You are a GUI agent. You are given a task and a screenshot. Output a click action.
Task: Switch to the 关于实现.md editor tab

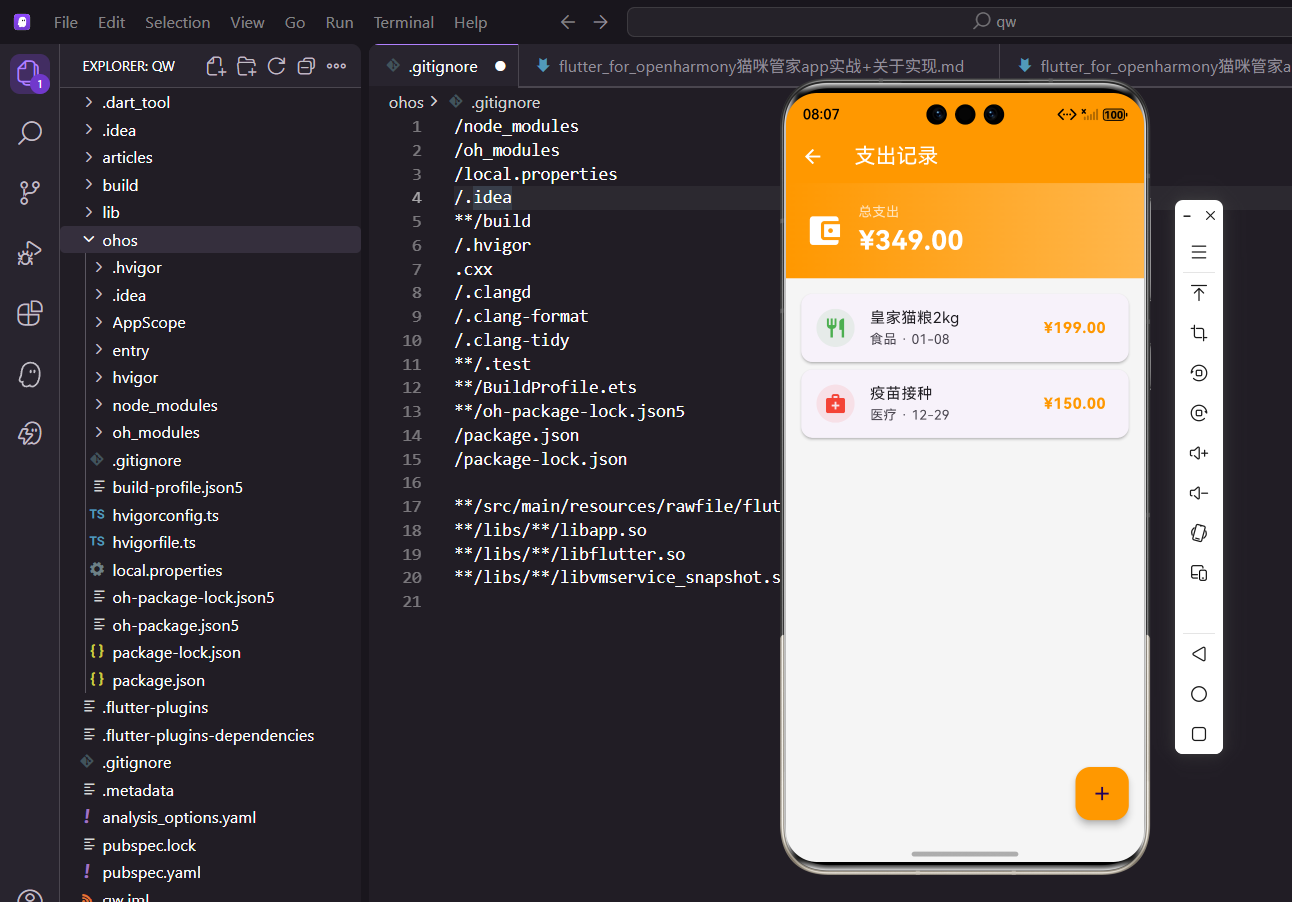758,66
